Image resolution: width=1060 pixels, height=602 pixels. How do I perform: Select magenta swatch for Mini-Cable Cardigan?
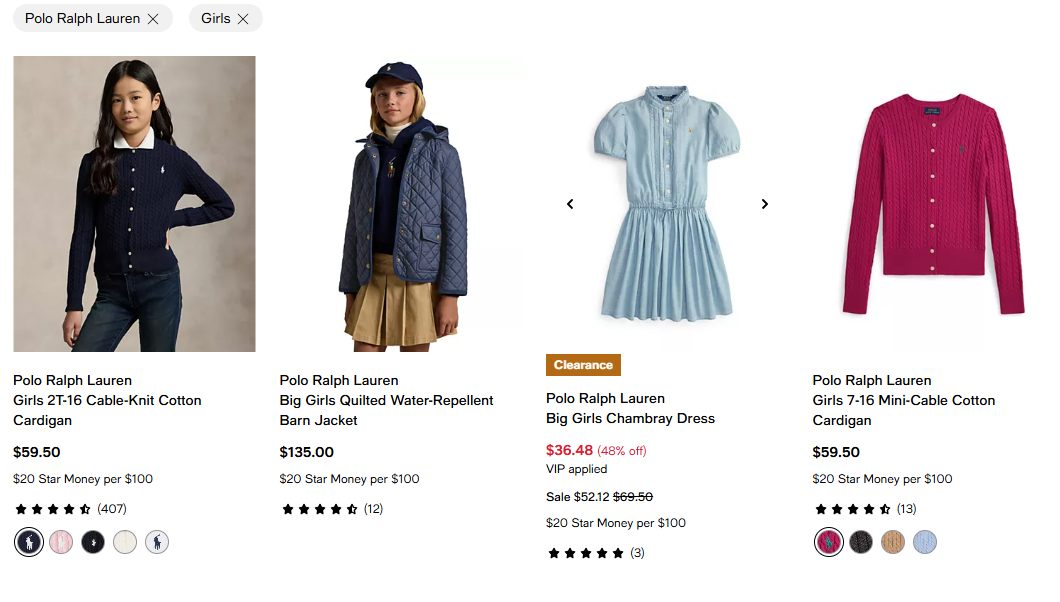(x=829, y=542)
